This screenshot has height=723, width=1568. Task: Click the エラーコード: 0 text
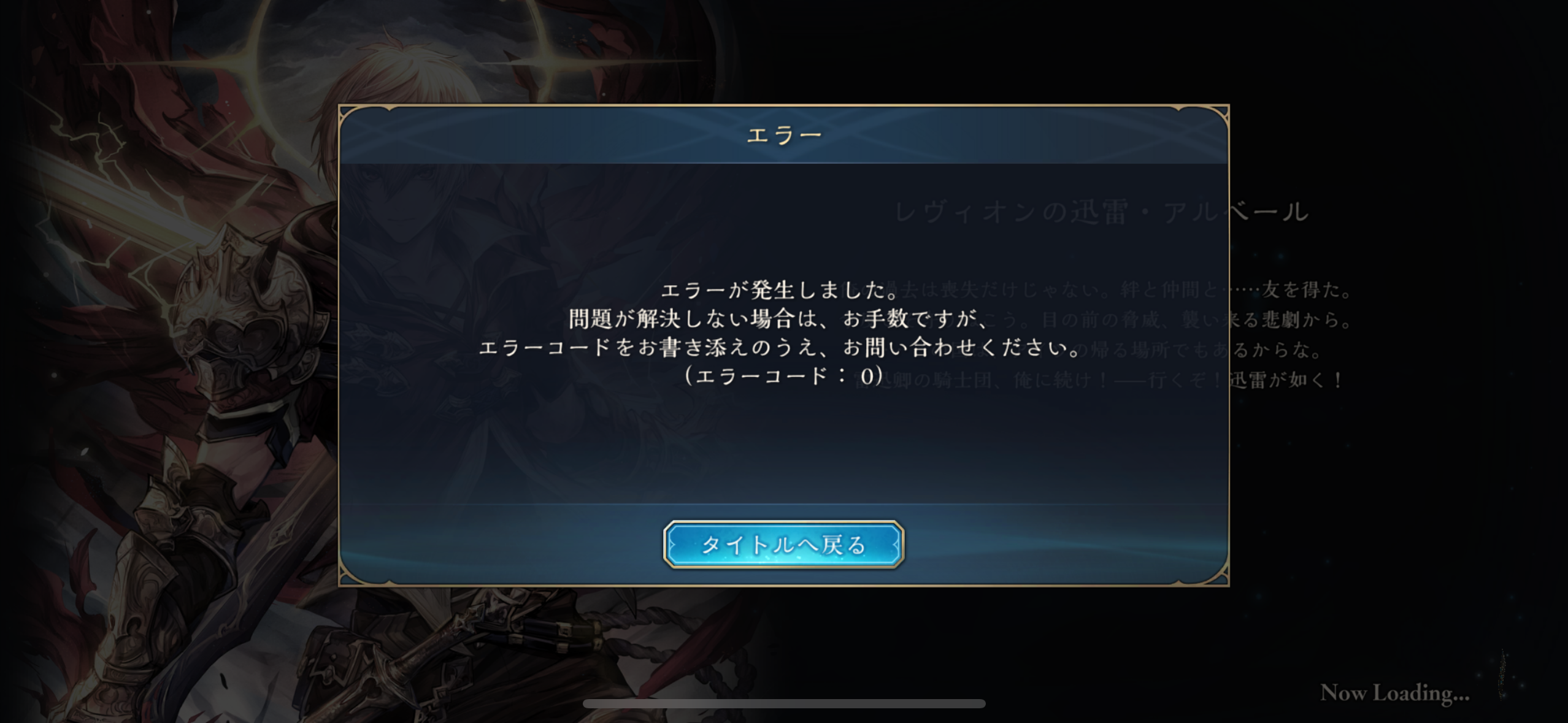[x=783, y=376]
